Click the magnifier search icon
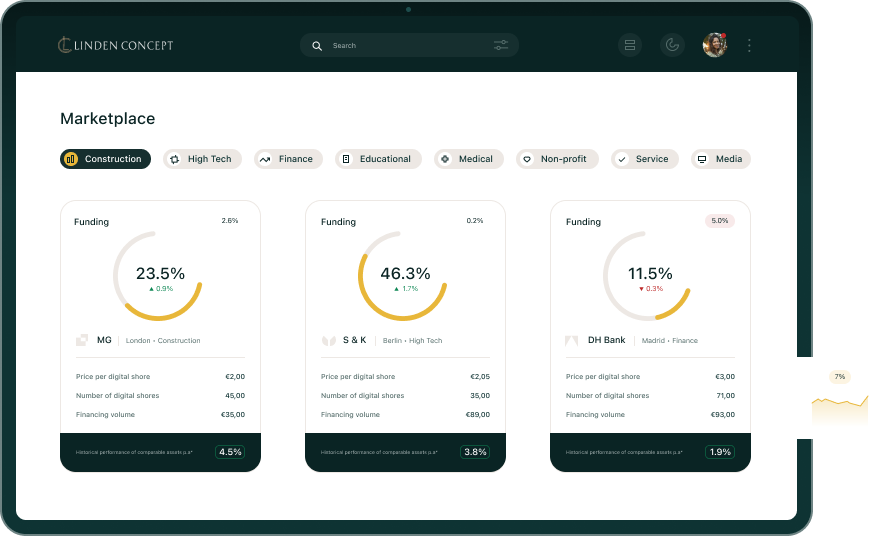Screen dimensions: 881x536 [317, 46]
